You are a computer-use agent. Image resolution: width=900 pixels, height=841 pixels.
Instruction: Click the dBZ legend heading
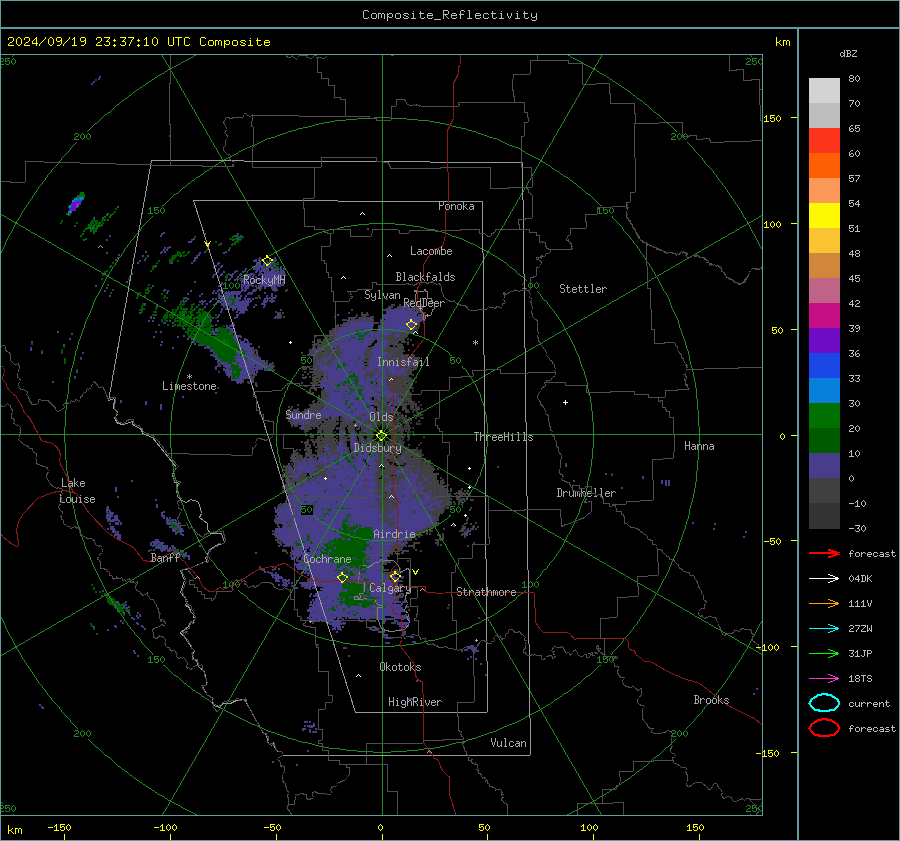(848, 53)
